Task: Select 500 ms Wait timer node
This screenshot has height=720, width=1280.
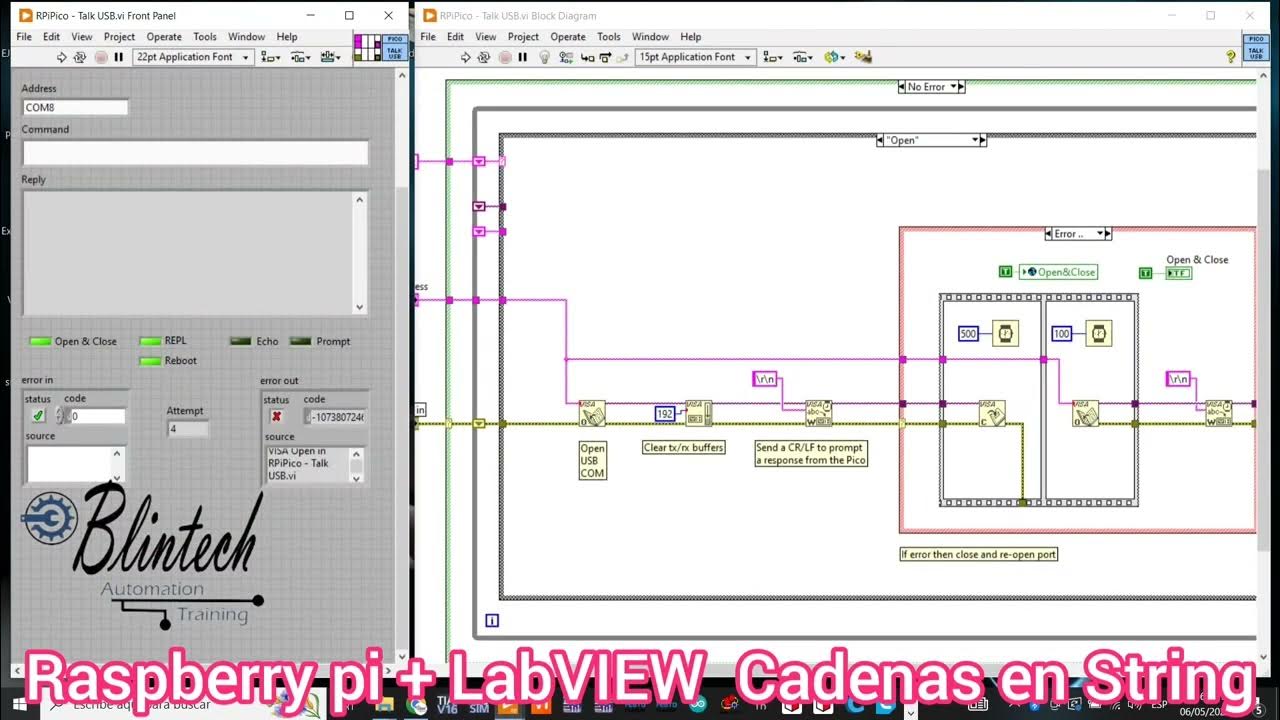Action: tap(1005, 334)
